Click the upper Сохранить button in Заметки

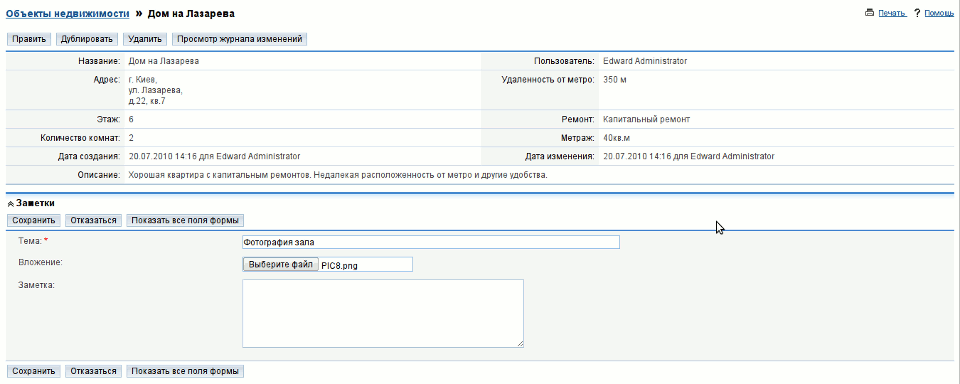[x=34, y=220]
